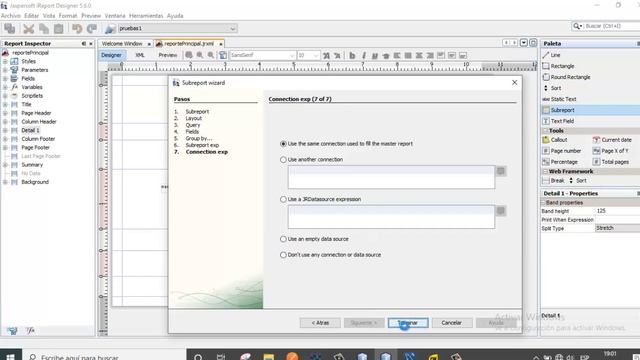Open the Archivo menu
The height and width of the screenshot is (360, 640).
coord(11,16)
